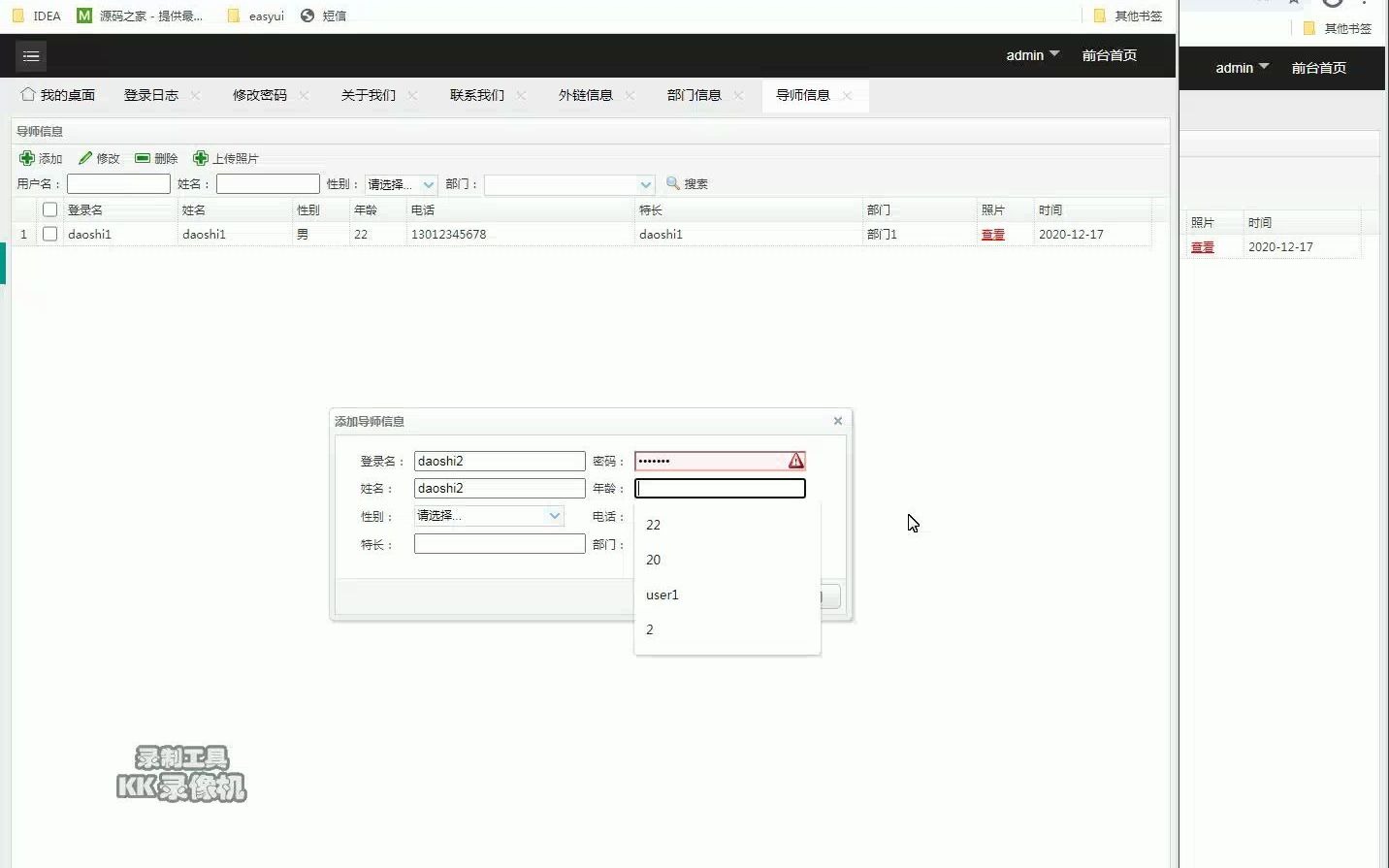Click the 搜索 magnifier search icon

(x=673, y=183)
